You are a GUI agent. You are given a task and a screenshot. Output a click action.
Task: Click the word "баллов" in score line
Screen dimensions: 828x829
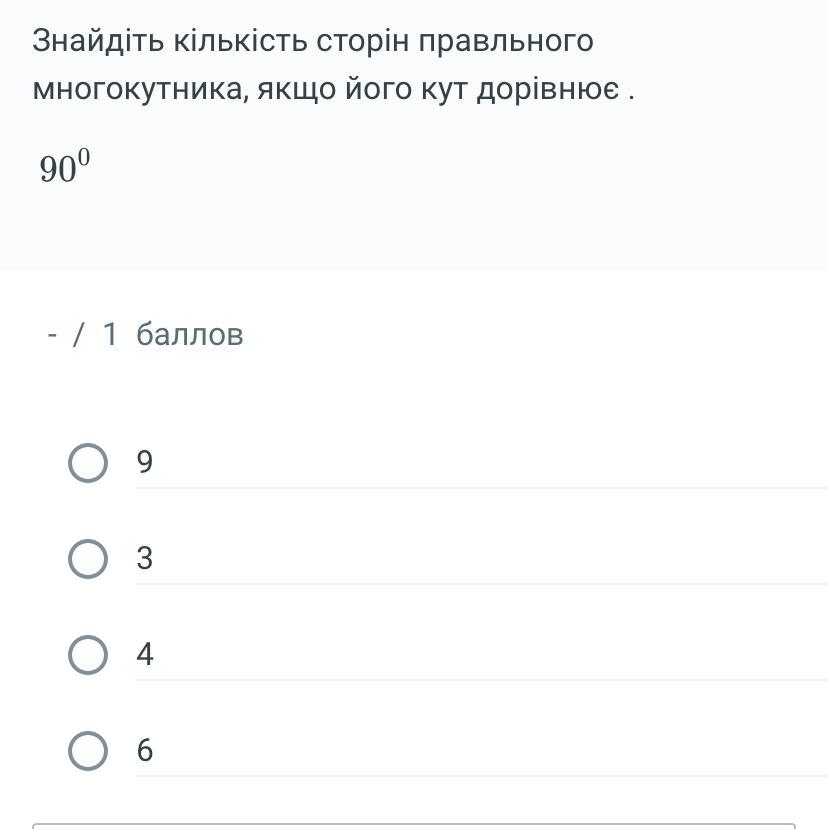pos(190,334)
